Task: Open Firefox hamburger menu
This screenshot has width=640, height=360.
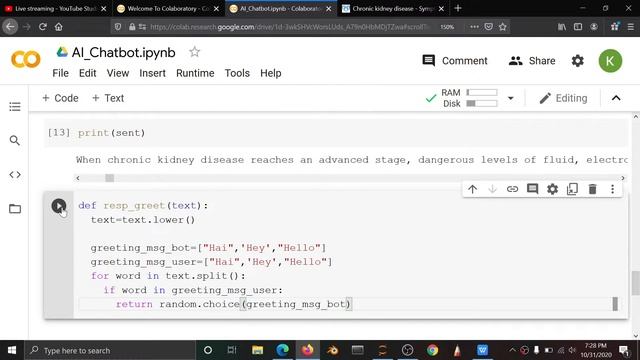Action: (631, 27)
